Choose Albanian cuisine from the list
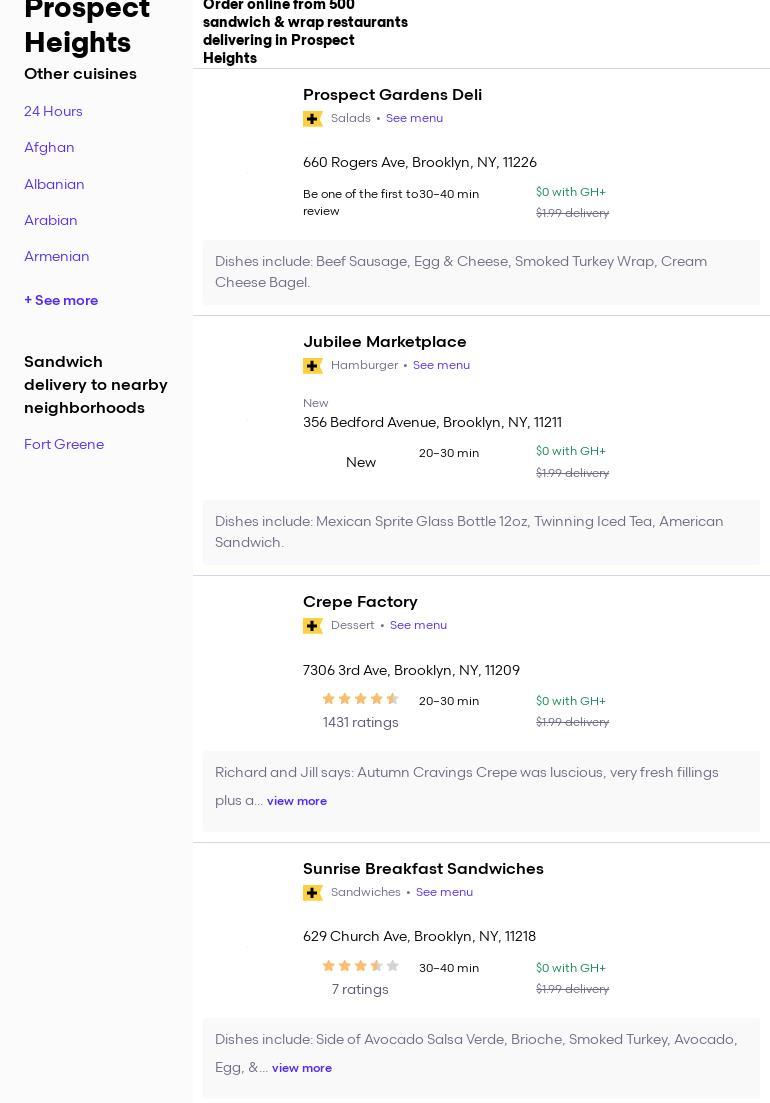This screenshot has height=1103, width=770. click(54, 184)
